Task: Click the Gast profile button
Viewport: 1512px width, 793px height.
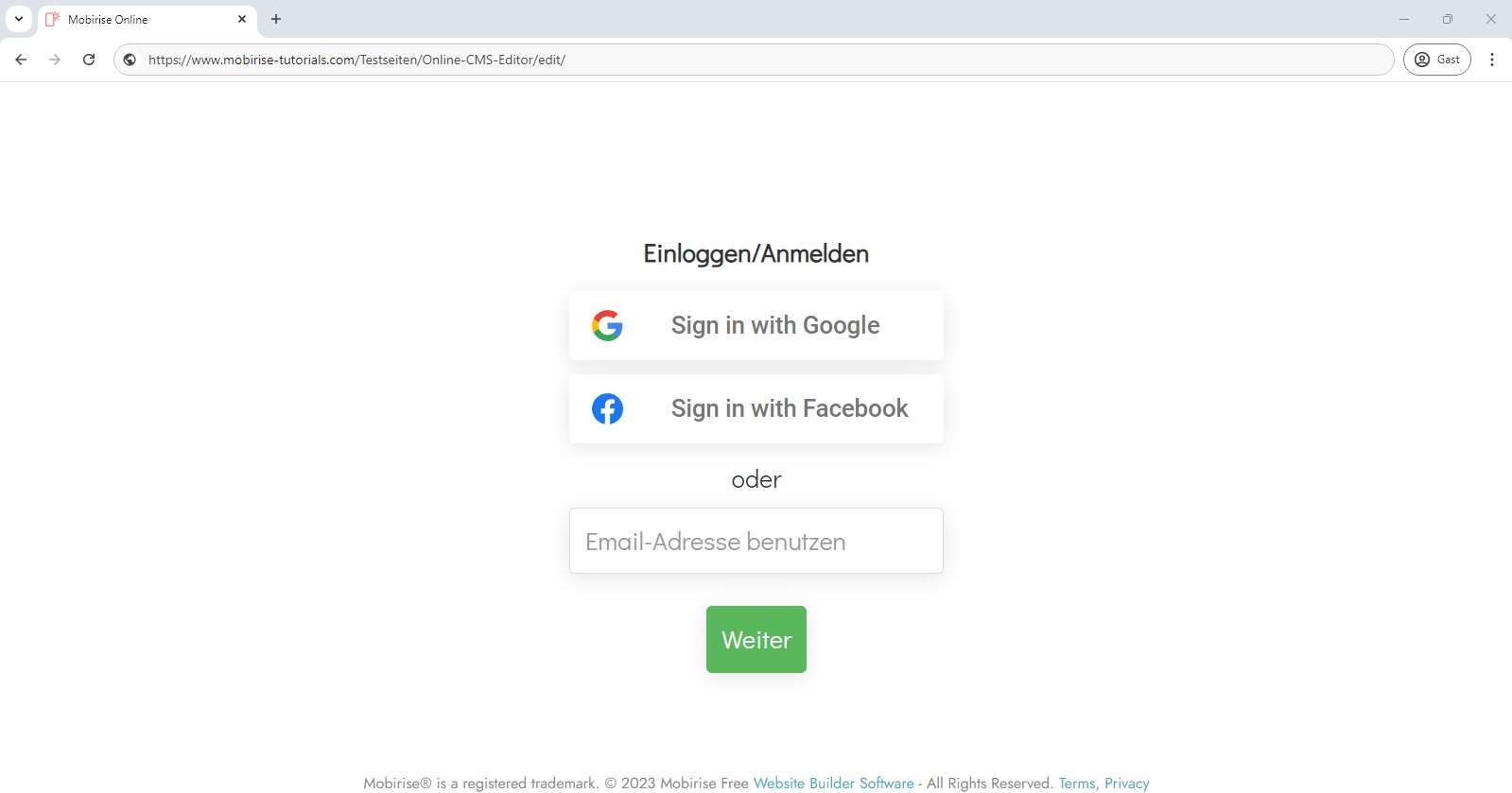Action: (x=1436, y=60)
